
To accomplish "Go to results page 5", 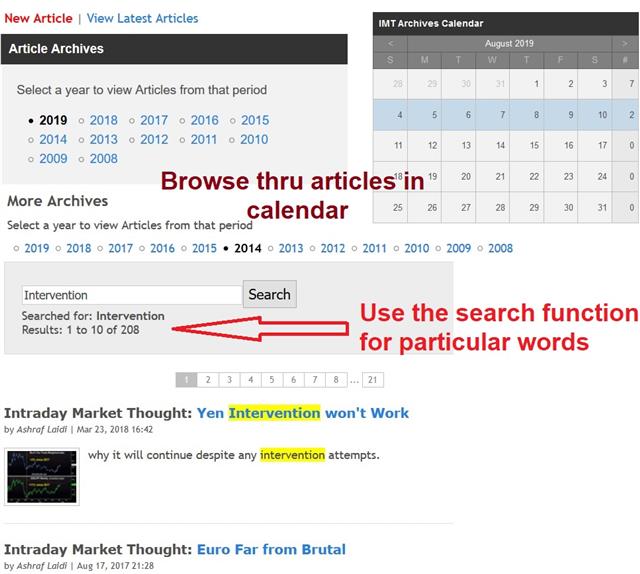I will (x=272, y=380).
